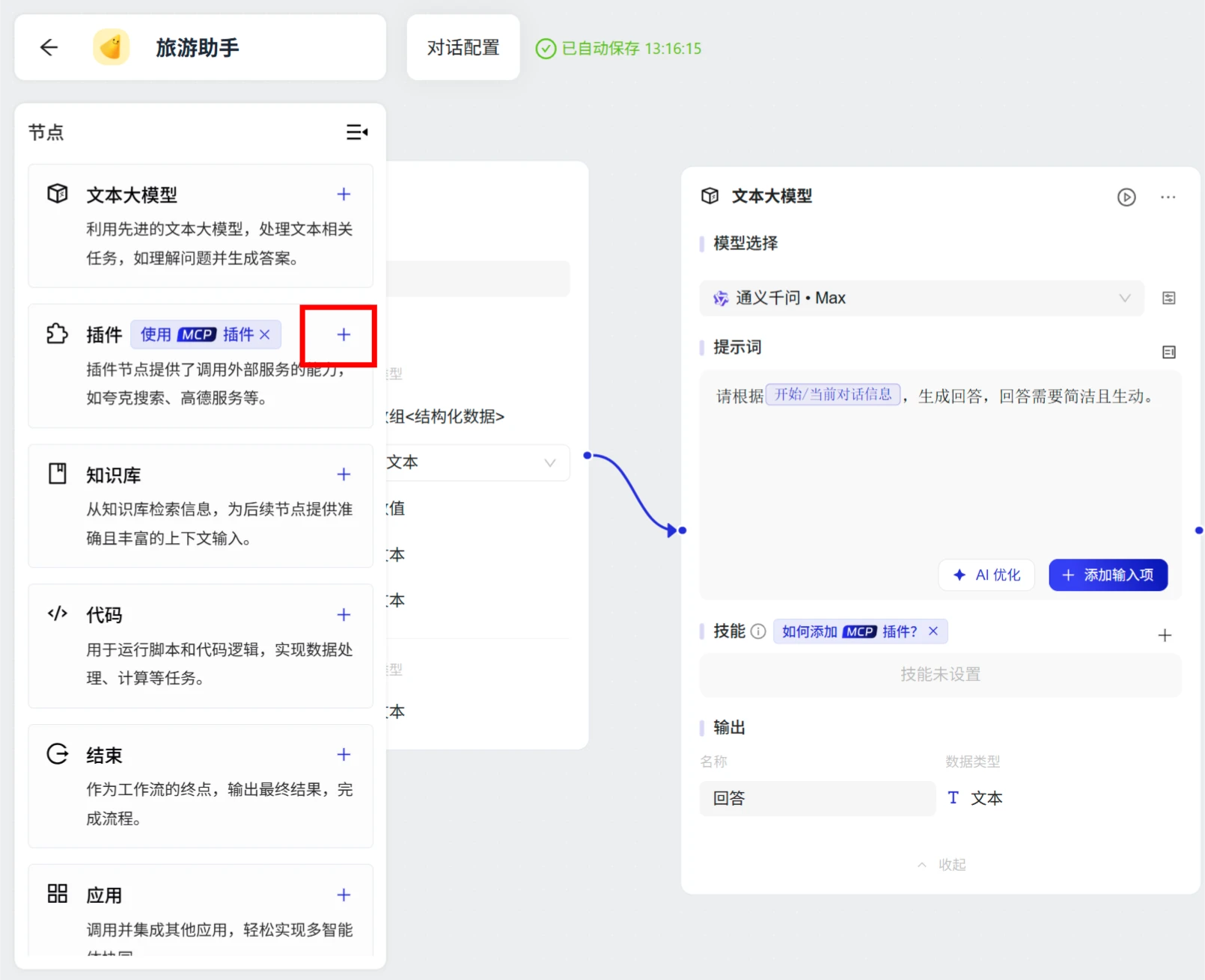Viewport: 1205px width, 980px height.
Task: Click the 应用 grid icon
Action: tap(58, 893)
